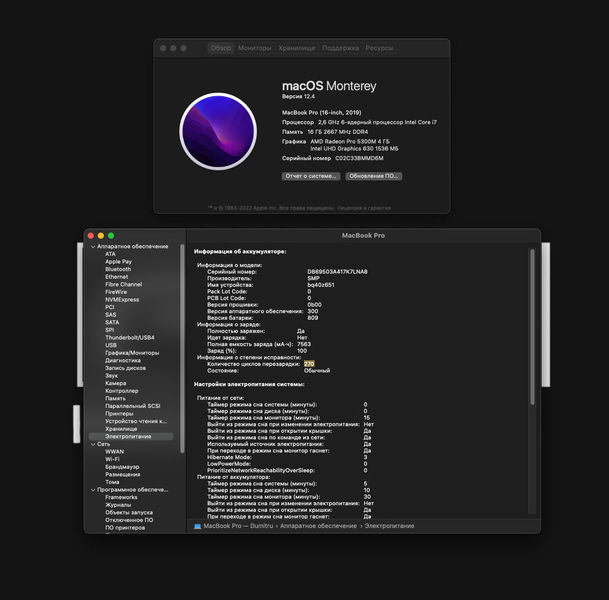Click MacBook Pro — Dumitru in path bar
Screen dimensions: 609x600
coord(238,526)
